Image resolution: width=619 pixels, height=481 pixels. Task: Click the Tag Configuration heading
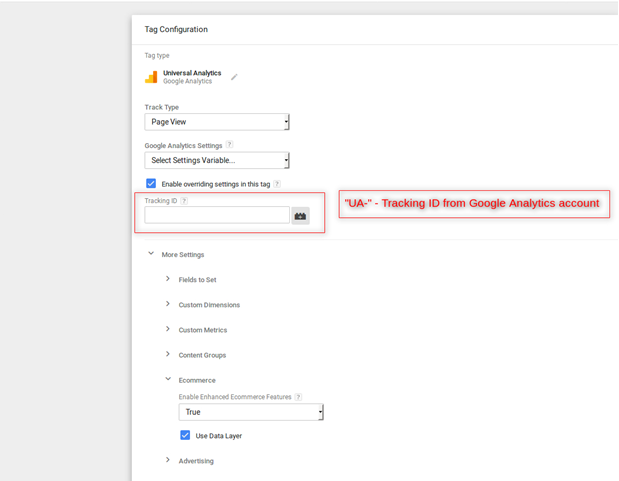176,29
